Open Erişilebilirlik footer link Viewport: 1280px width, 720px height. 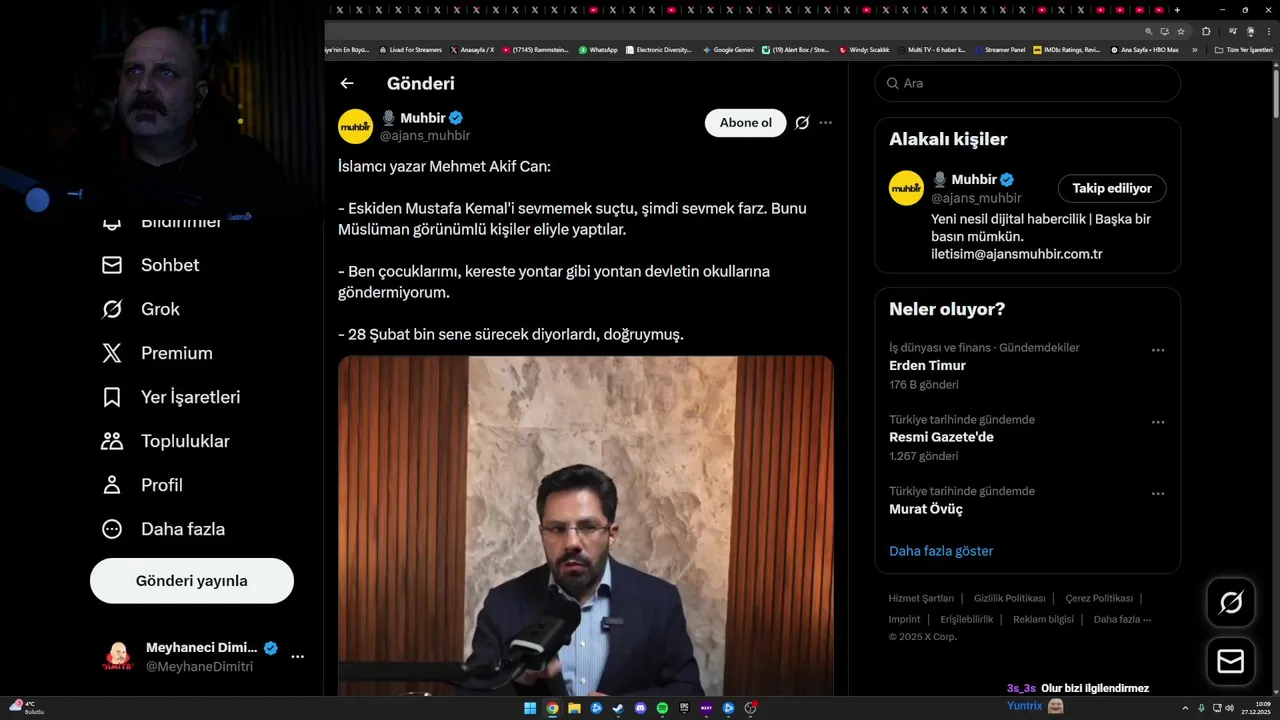967,619
